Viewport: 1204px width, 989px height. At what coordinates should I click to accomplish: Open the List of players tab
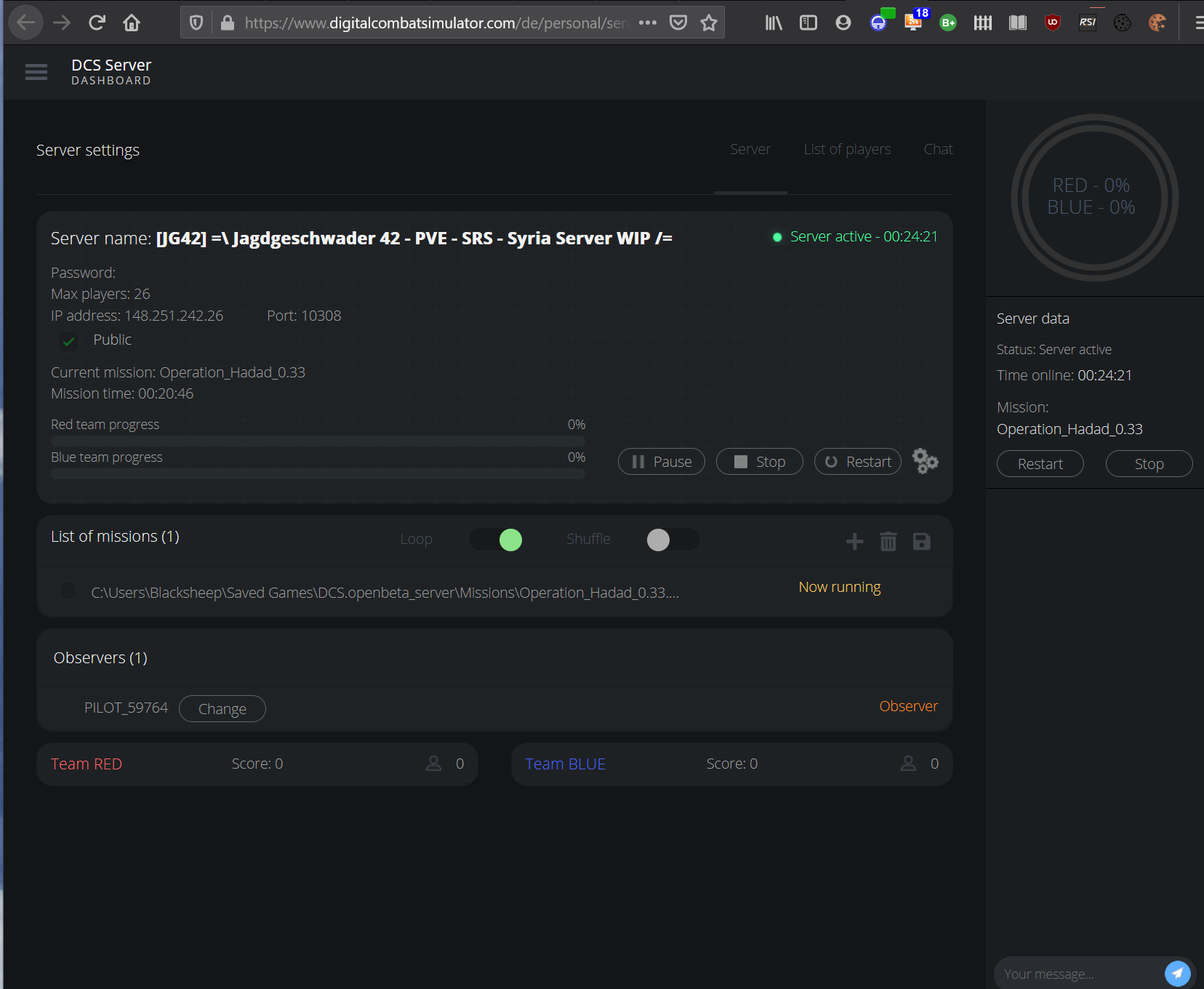847,149
